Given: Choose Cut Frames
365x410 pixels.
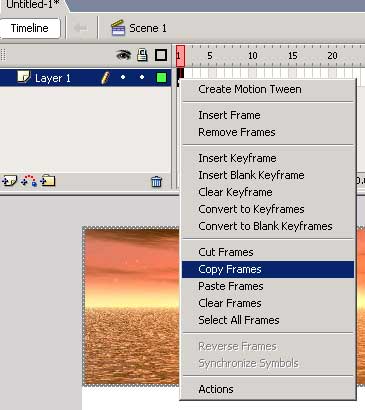Looking at the screenshot, I should click(268, 252).
